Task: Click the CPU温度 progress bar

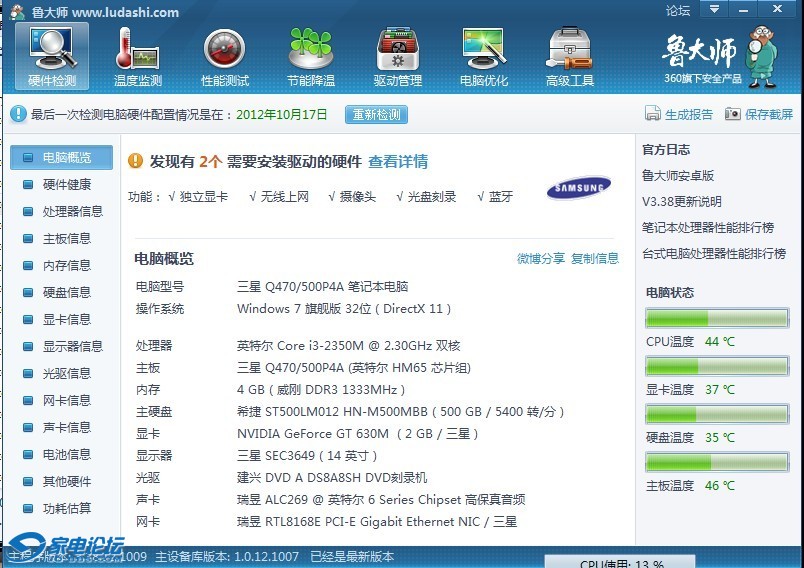Action: pos(717,318)
